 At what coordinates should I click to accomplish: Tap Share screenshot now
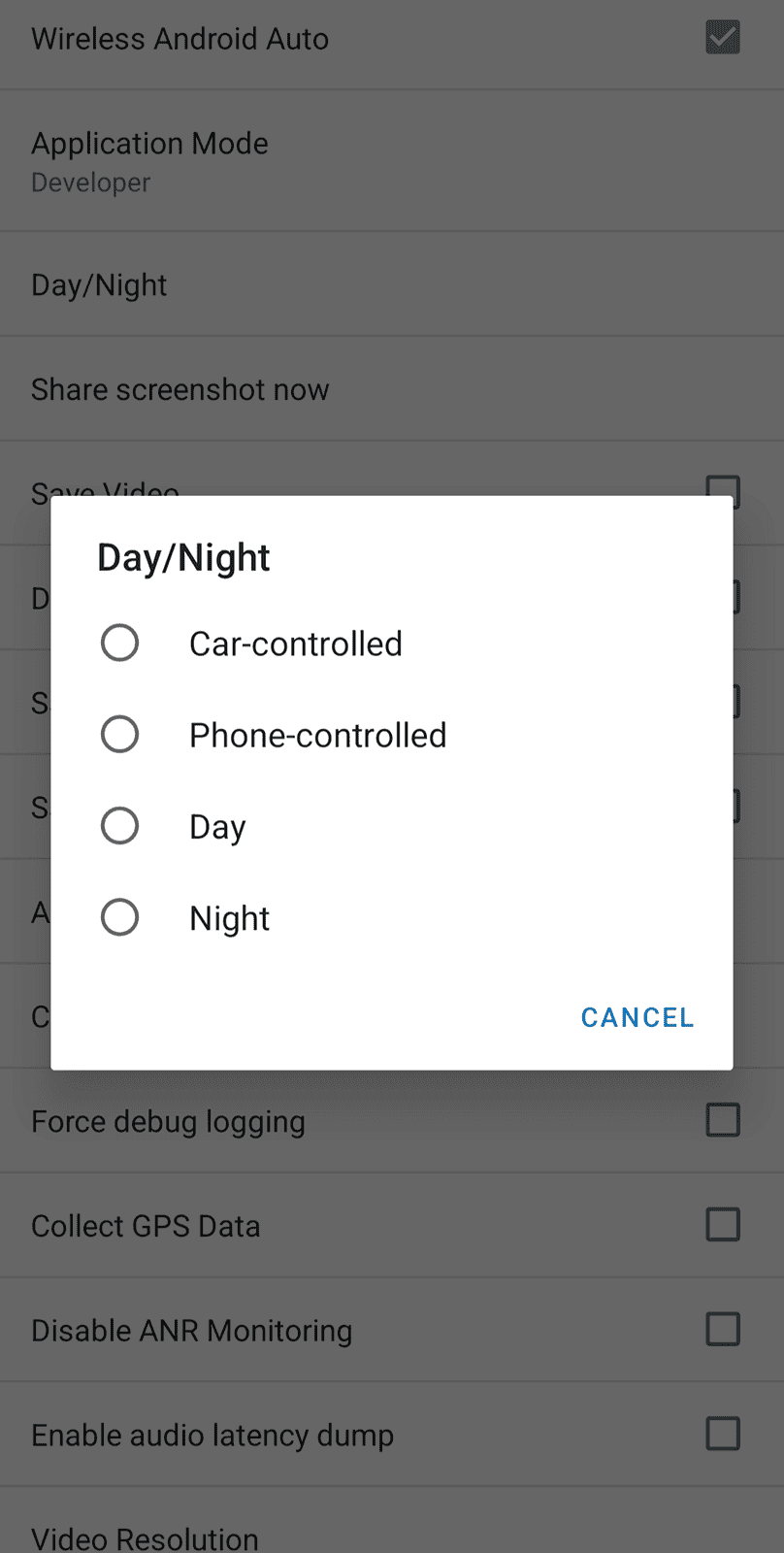180,389
